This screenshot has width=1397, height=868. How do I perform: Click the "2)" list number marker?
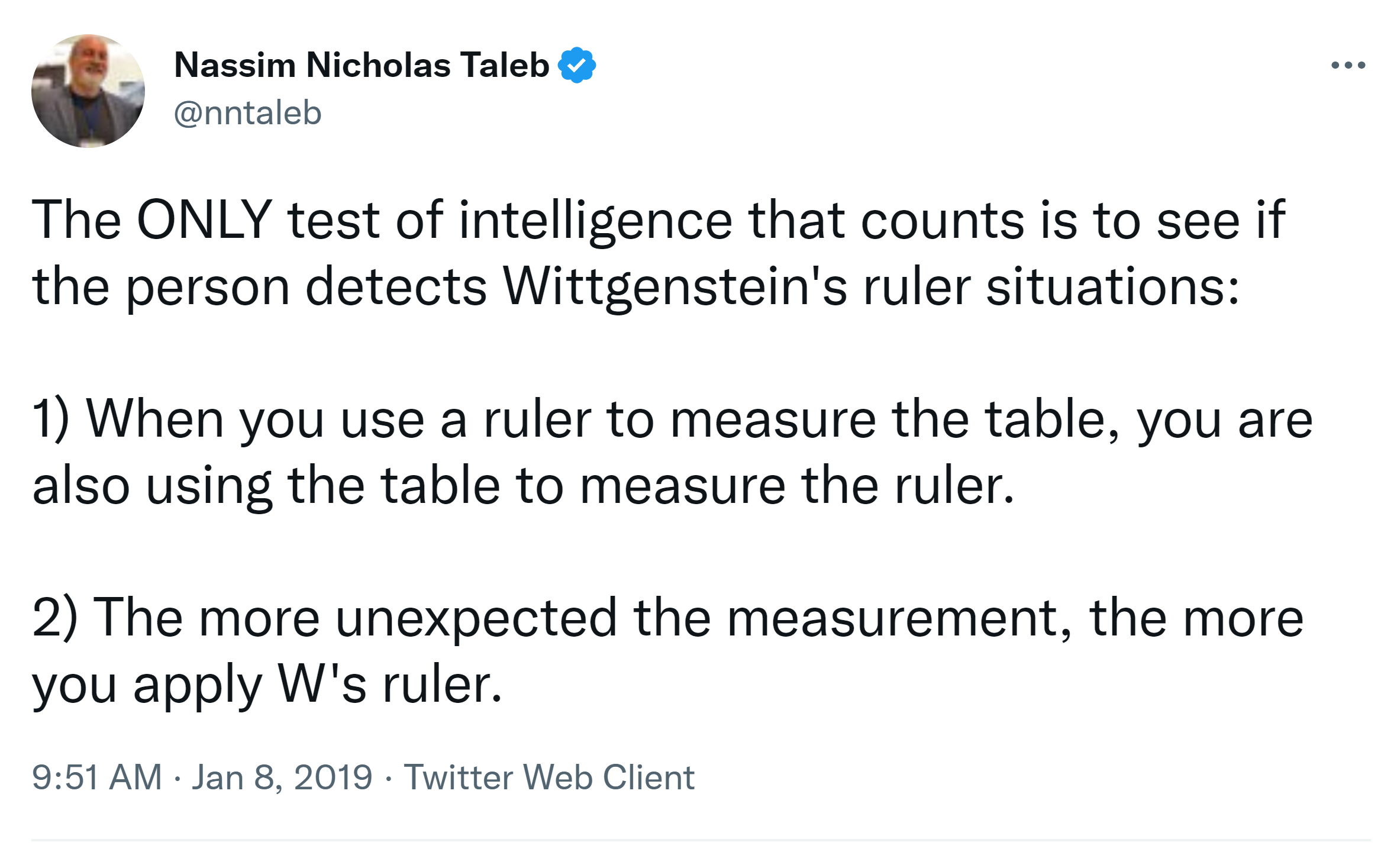[x=54, y=618]
